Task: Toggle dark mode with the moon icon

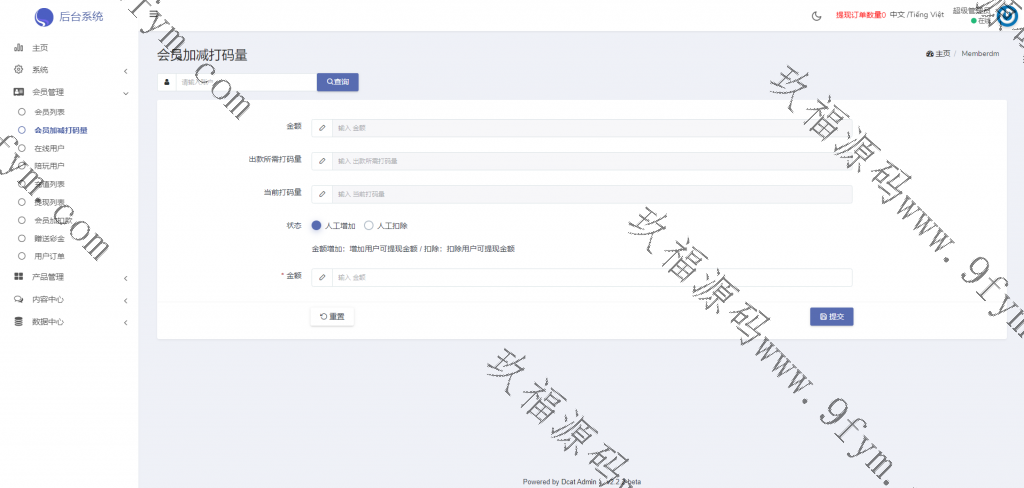Action: click(816, 15)
